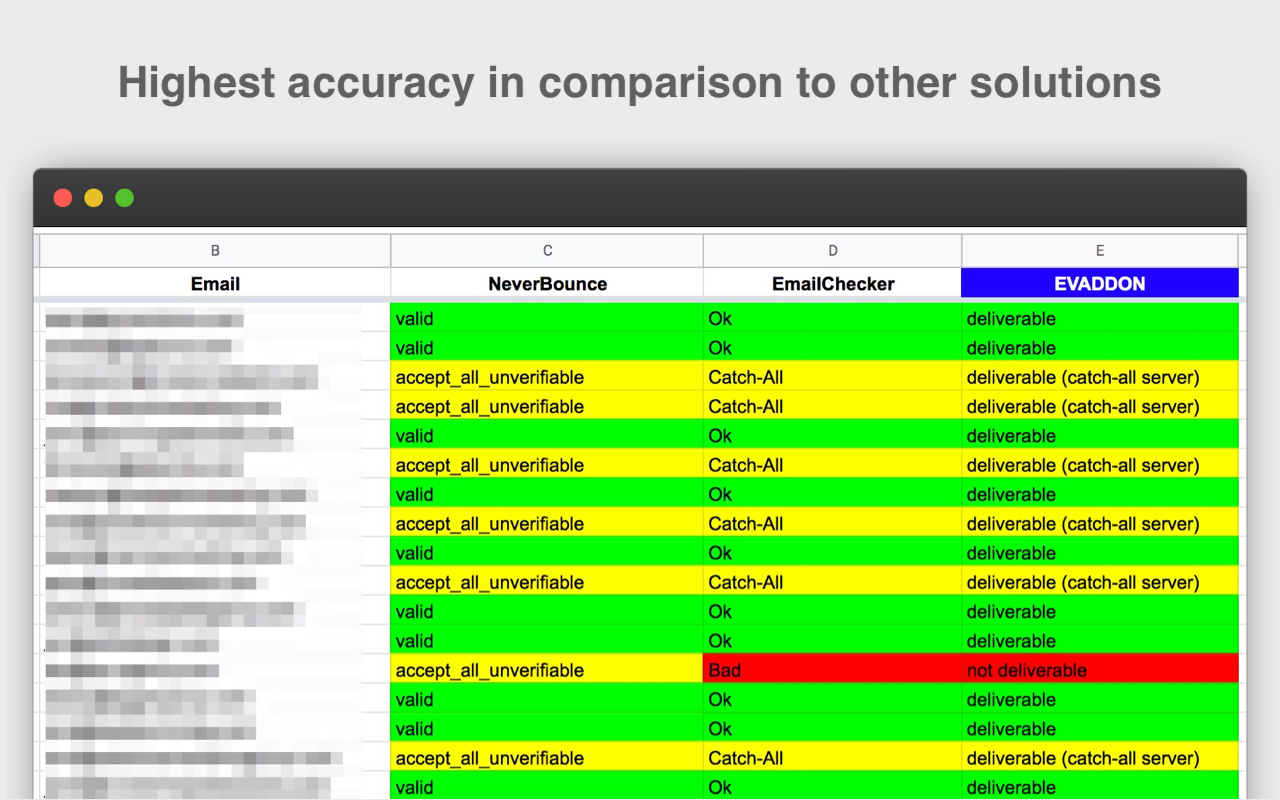Viewport: 1280px width, 800px height.
Task: Select topmost 'Catch-All' cell under EmailChecker
Action: [x=832, y=376]
